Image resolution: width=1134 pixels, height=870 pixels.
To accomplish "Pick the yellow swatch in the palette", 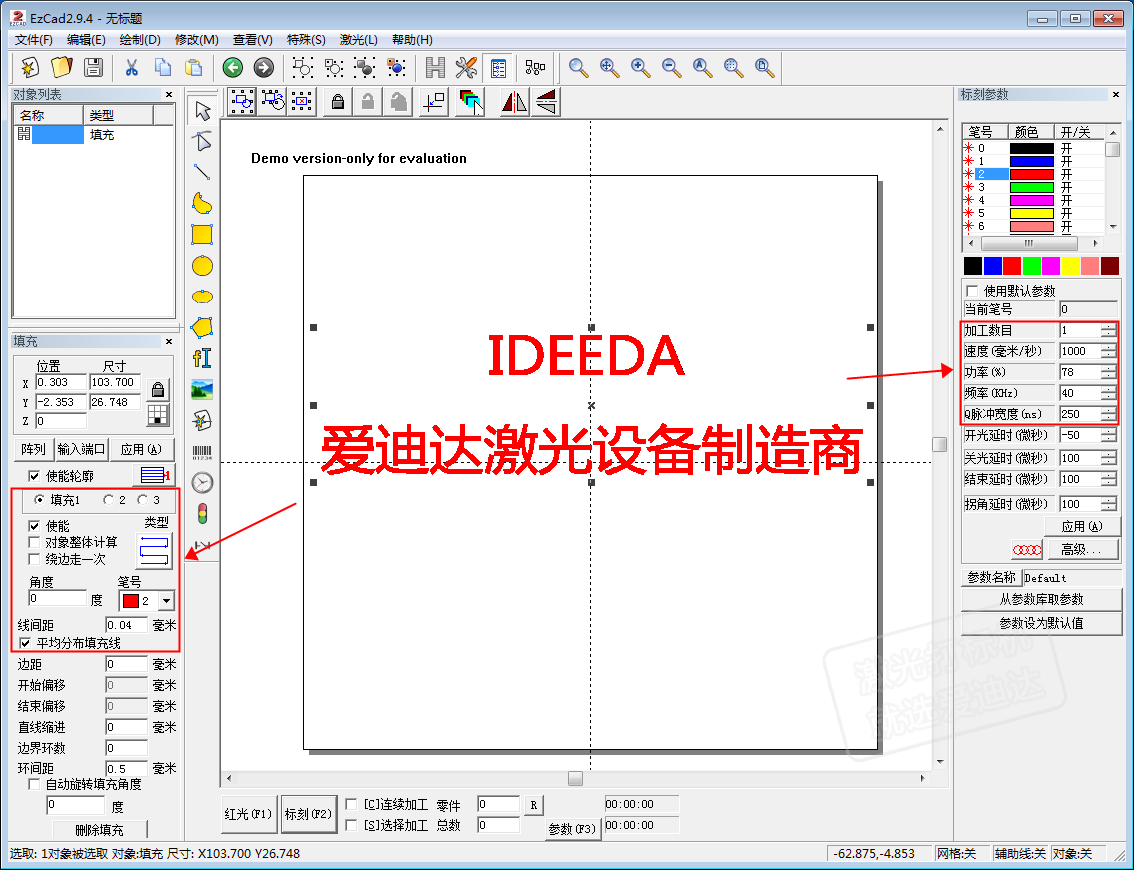I will pos(1070,265).
